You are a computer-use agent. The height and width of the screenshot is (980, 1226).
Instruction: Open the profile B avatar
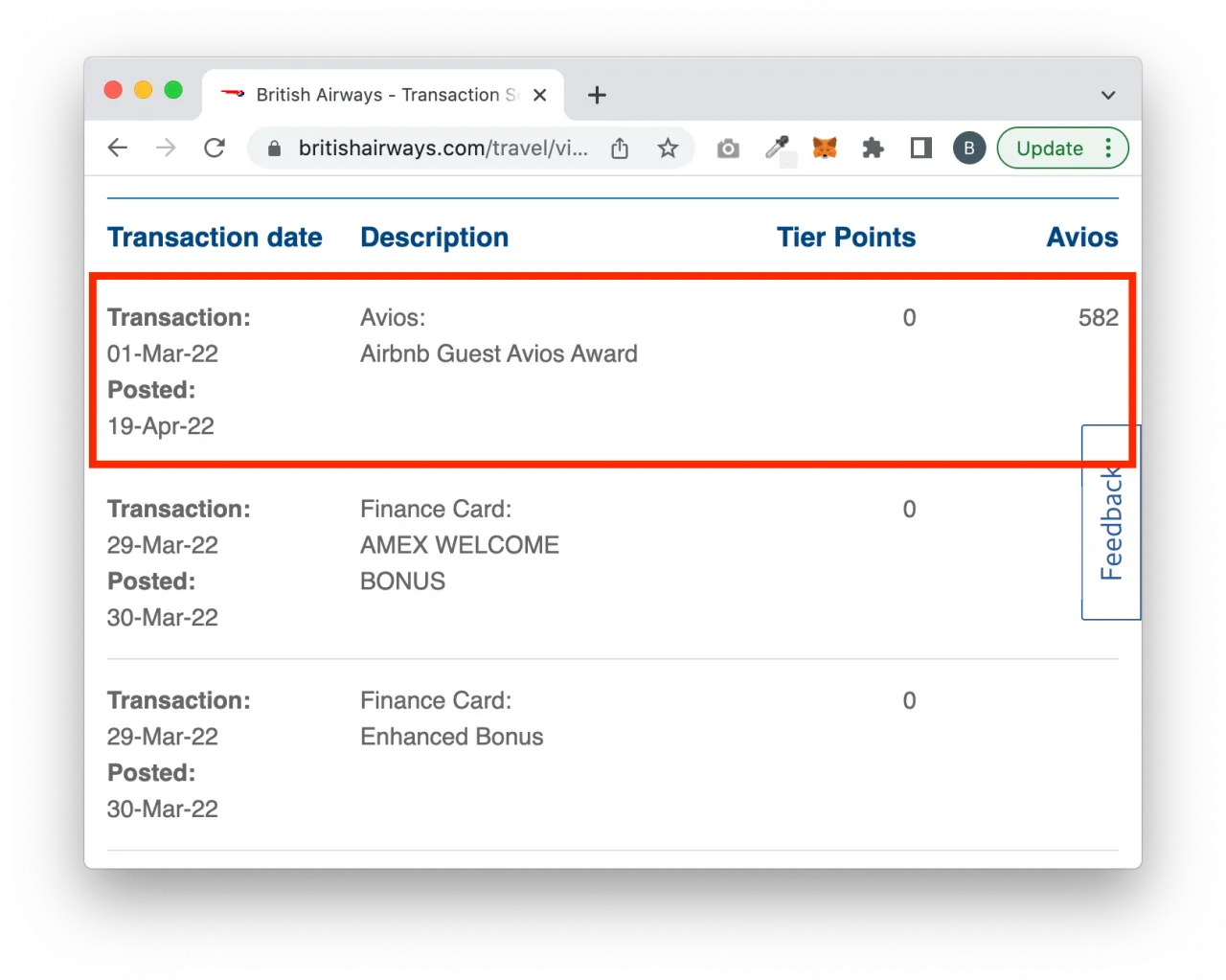(969, 148)
